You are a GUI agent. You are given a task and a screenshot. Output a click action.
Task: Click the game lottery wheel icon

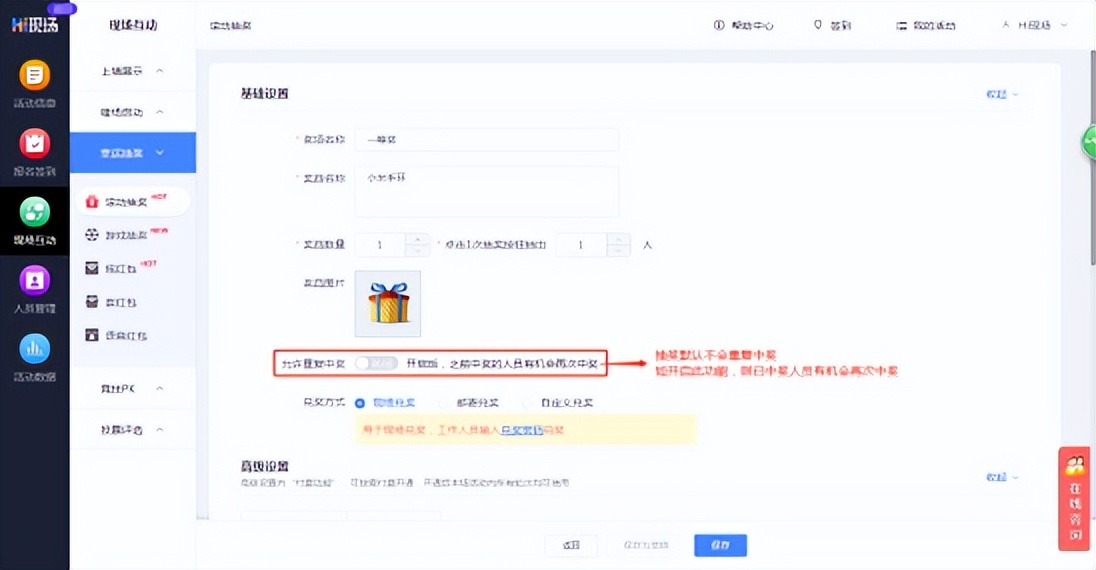(x=92, y=235)
